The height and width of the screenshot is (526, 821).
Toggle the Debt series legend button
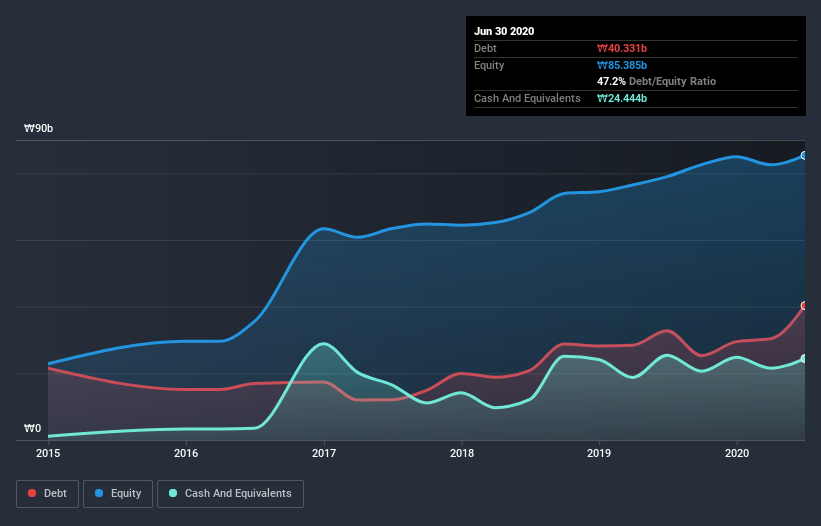pyautogui.click(x=47, y=494)
